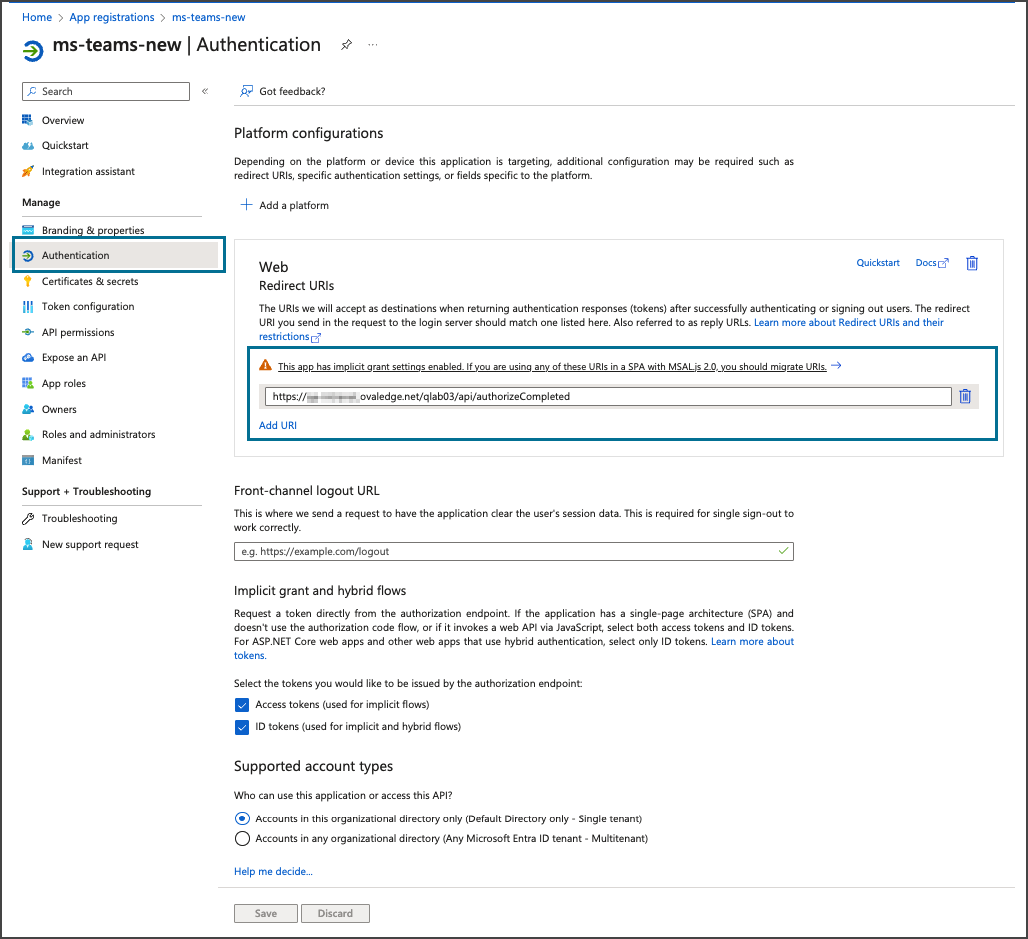Open Overview in the sidebar menu
The width and height of the screenshot is (1028, 939).
pos(63,120)
